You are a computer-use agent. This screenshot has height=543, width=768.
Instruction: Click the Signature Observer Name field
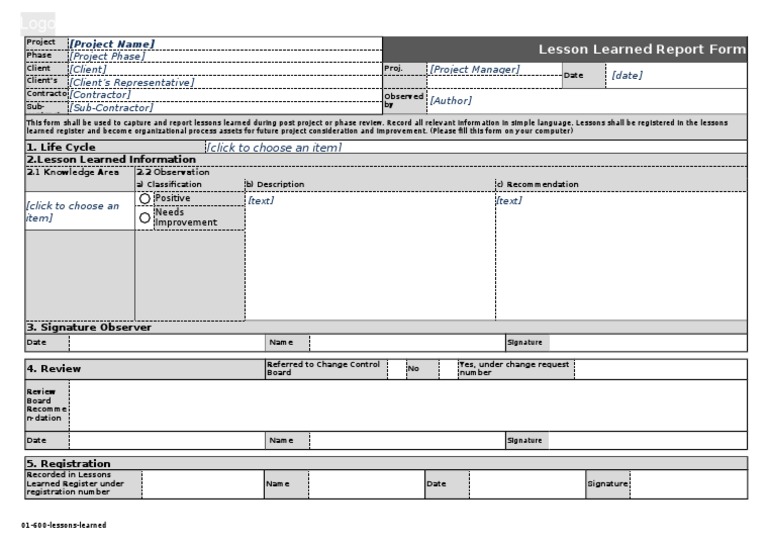[x=408, y=343]
